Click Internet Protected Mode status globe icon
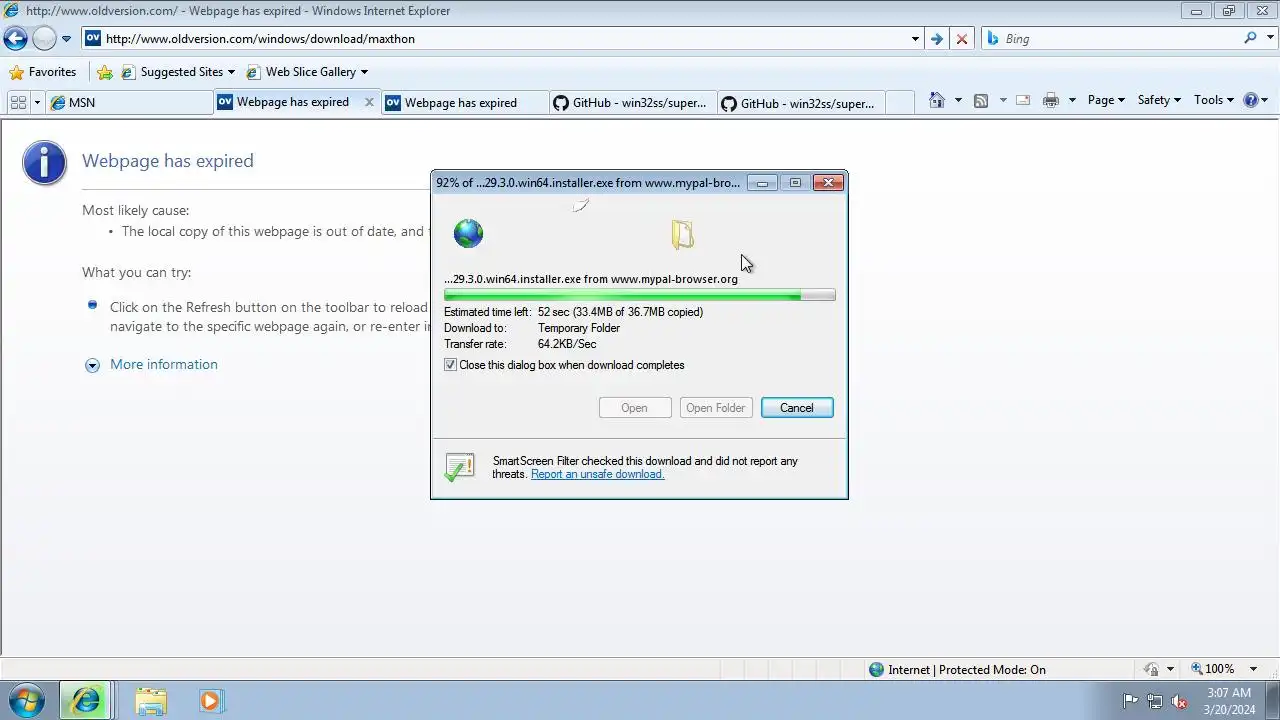Screen dimensions: 1280x720 coord(877,670)
